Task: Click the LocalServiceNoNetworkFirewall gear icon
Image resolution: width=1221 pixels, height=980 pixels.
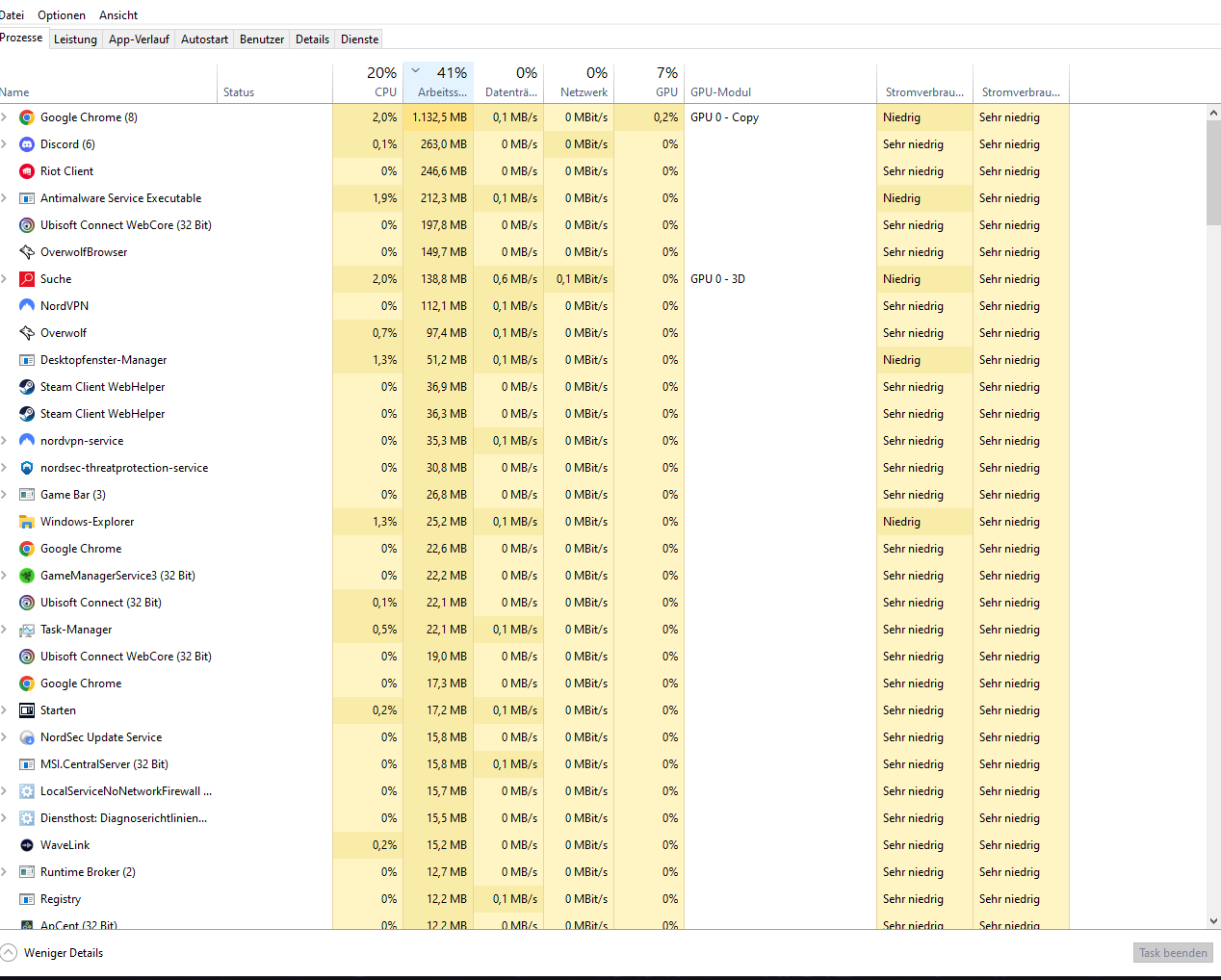Action: [x=27, y=791]
